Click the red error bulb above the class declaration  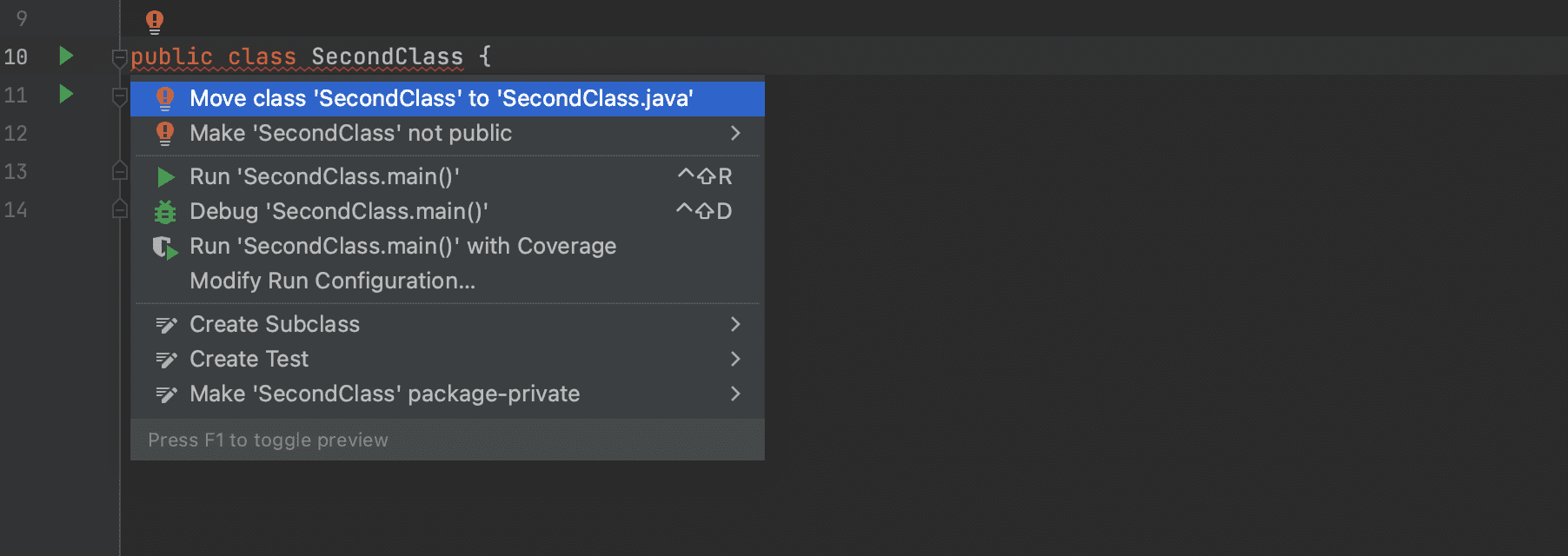(x=155, y=19)
